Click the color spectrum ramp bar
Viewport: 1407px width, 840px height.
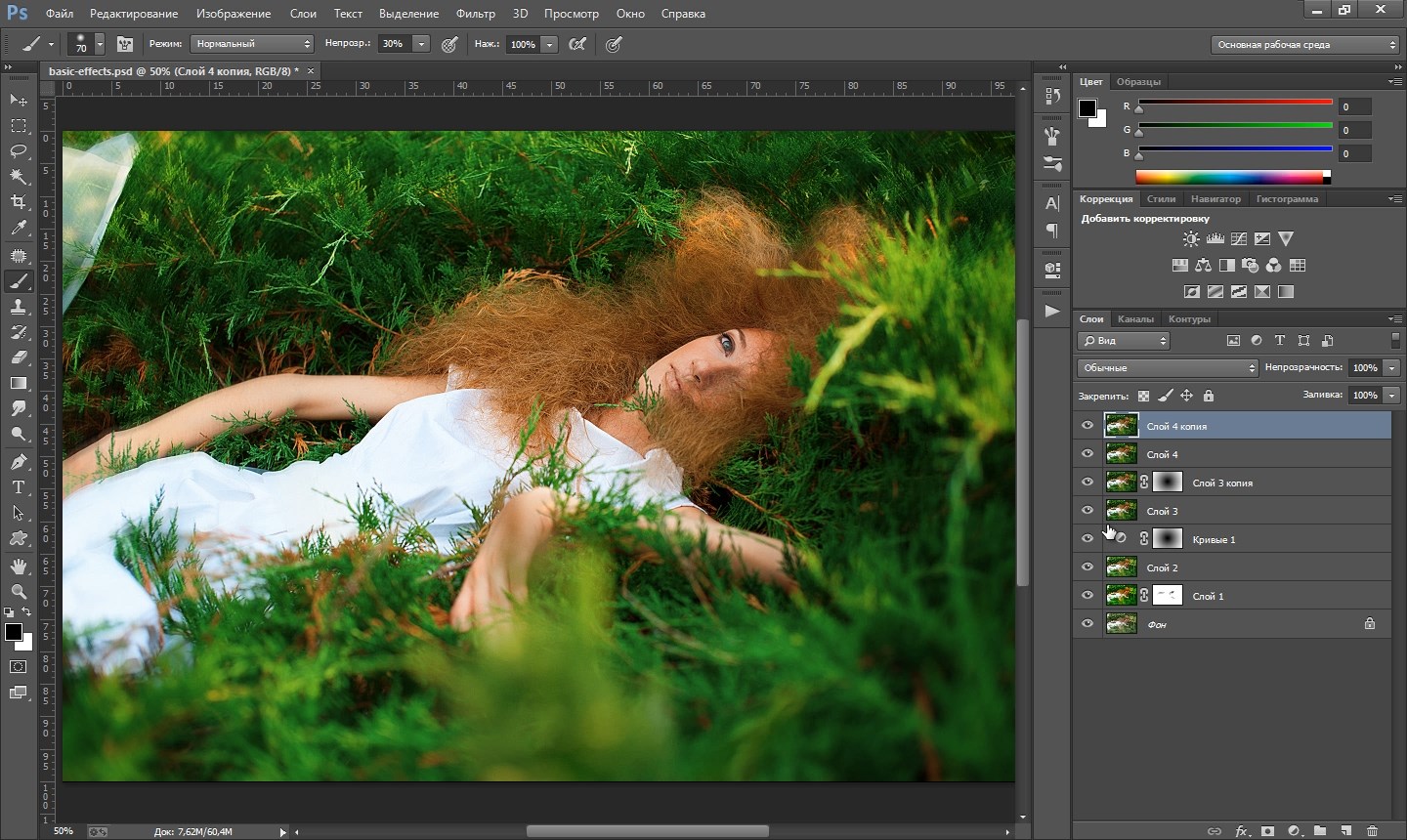1231,178
